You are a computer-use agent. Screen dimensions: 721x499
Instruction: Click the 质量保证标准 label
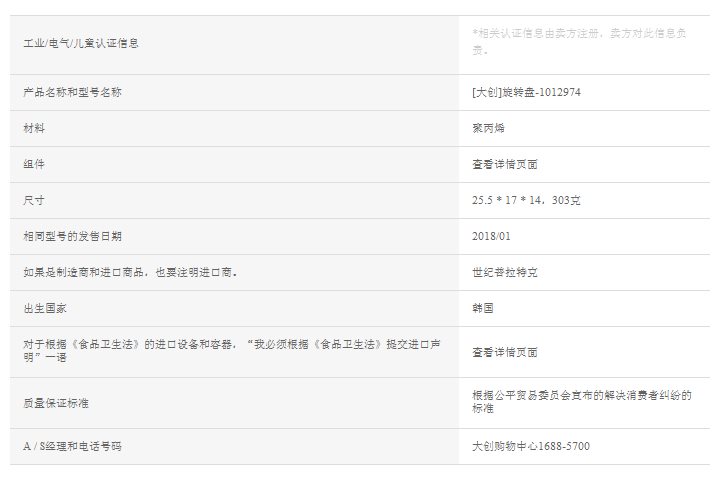click(54, 403)
